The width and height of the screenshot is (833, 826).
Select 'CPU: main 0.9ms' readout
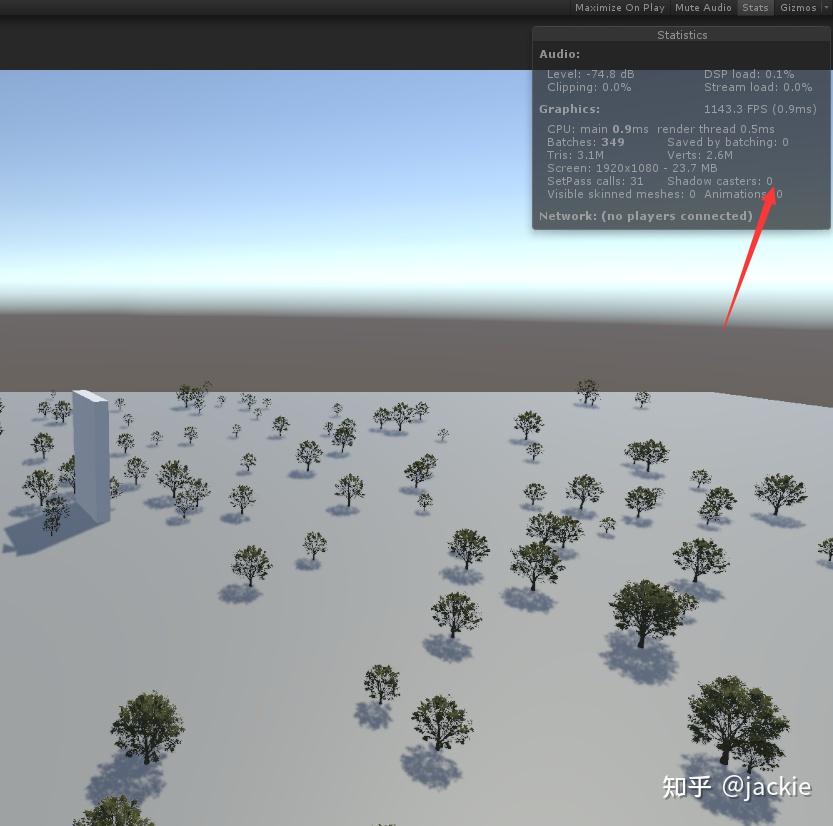click(x=598, y=129)
